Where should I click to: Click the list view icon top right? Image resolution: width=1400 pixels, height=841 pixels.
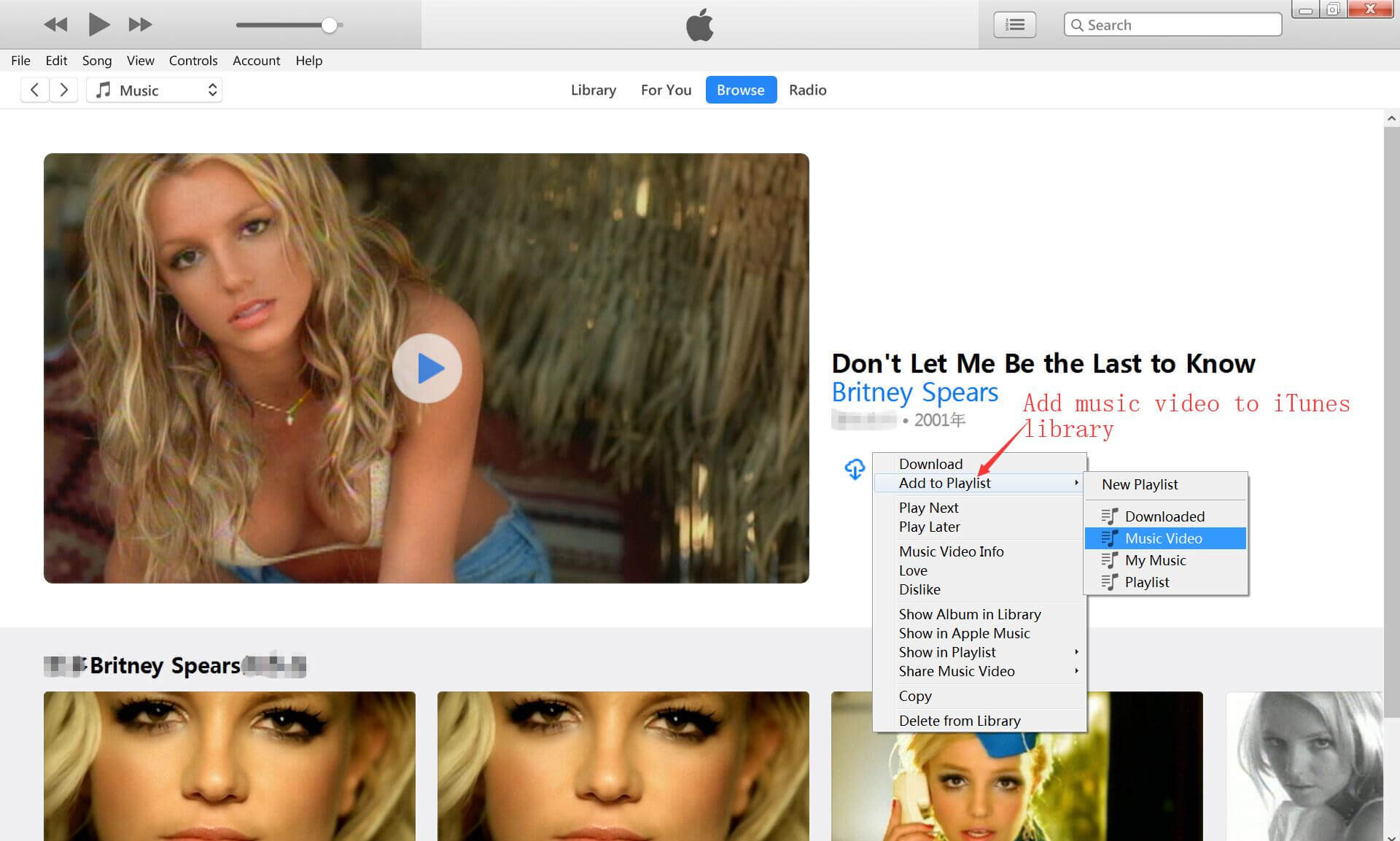(1017, 25)
